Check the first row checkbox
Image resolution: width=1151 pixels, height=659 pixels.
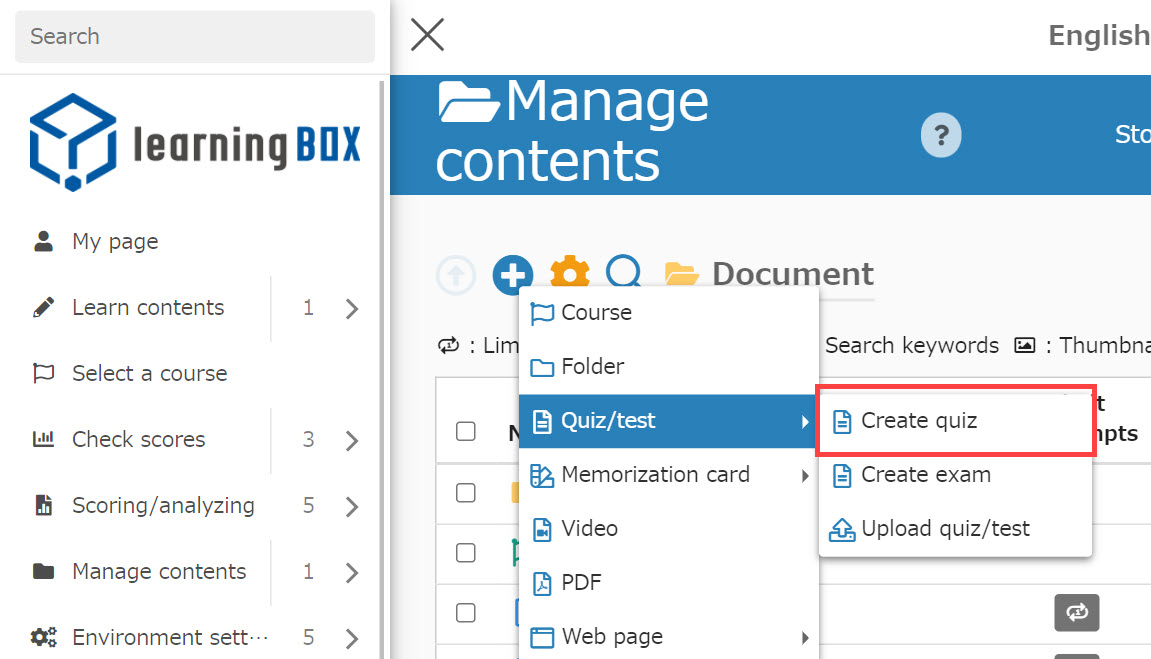point(466,492)
